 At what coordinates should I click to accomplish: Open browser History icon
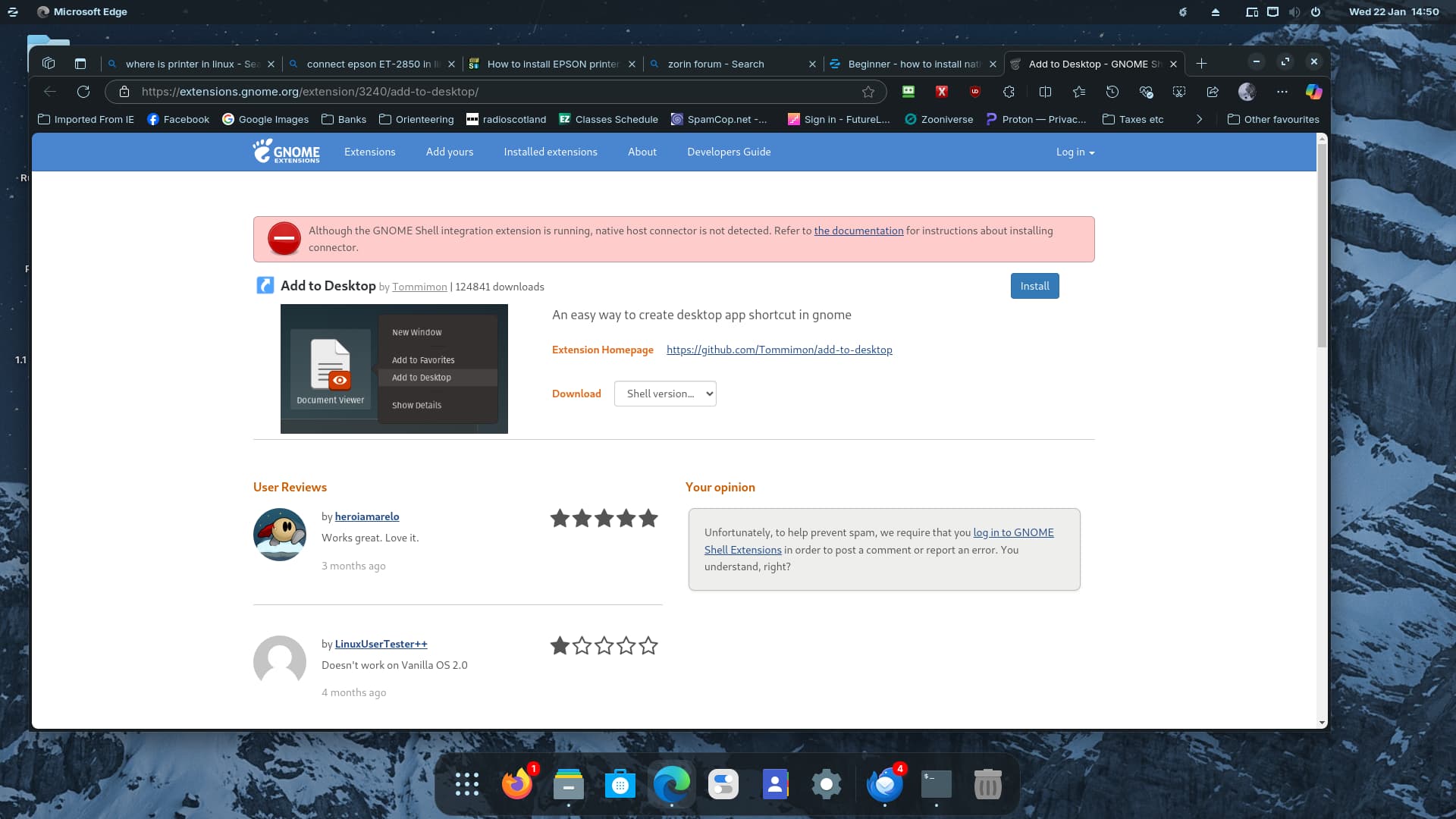(1112, 92)
